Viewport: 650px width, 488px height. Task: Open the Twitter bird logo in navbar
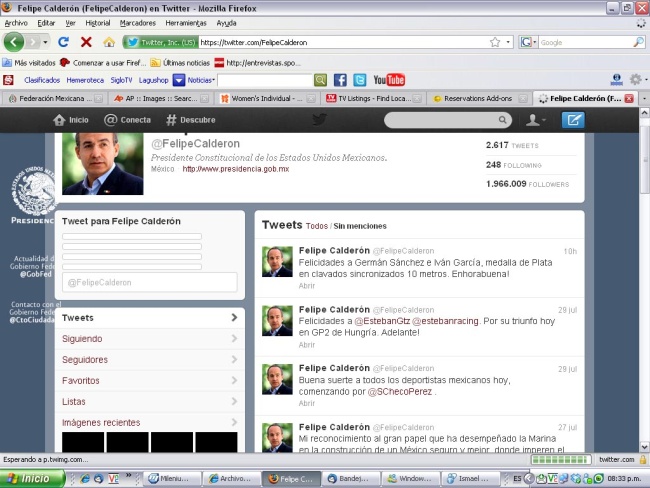tap(319, 120)
